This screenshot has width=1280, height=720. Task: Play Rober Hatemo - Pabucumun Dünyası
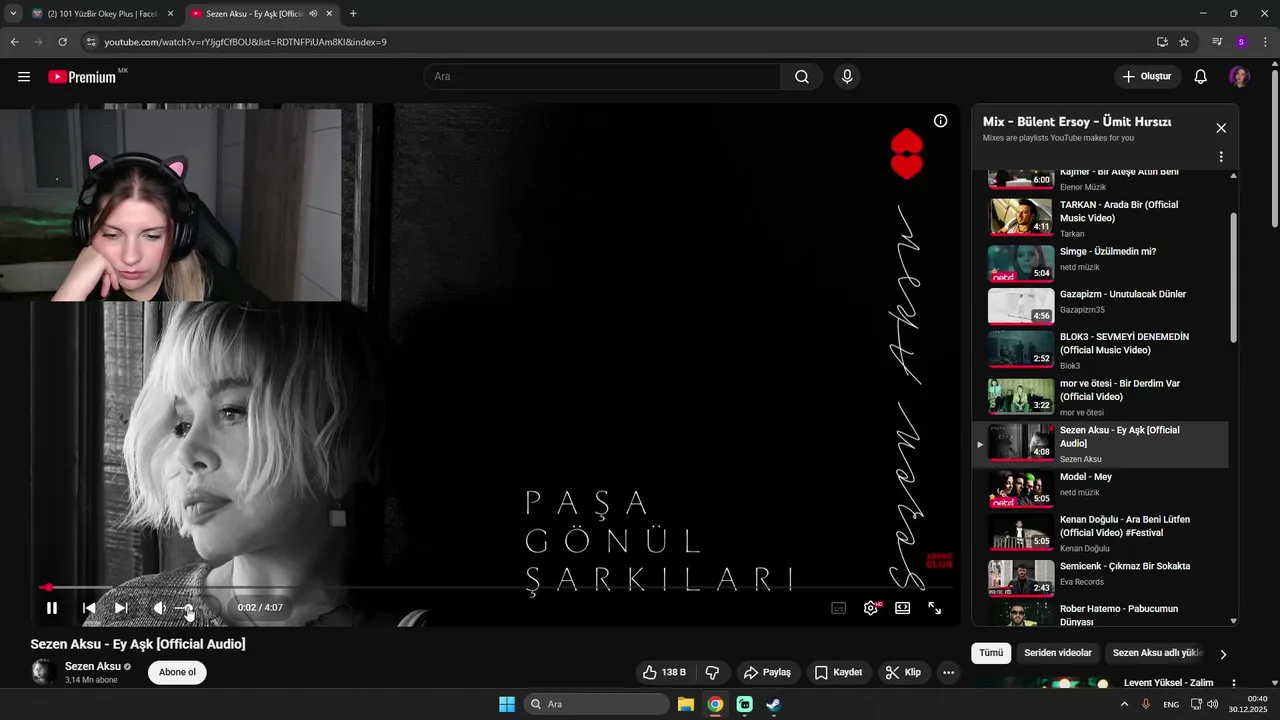pos(1100,614)
